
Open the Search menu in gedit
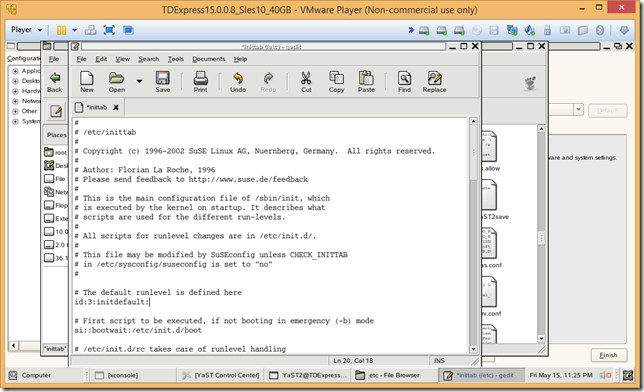(x=148, y=59)
